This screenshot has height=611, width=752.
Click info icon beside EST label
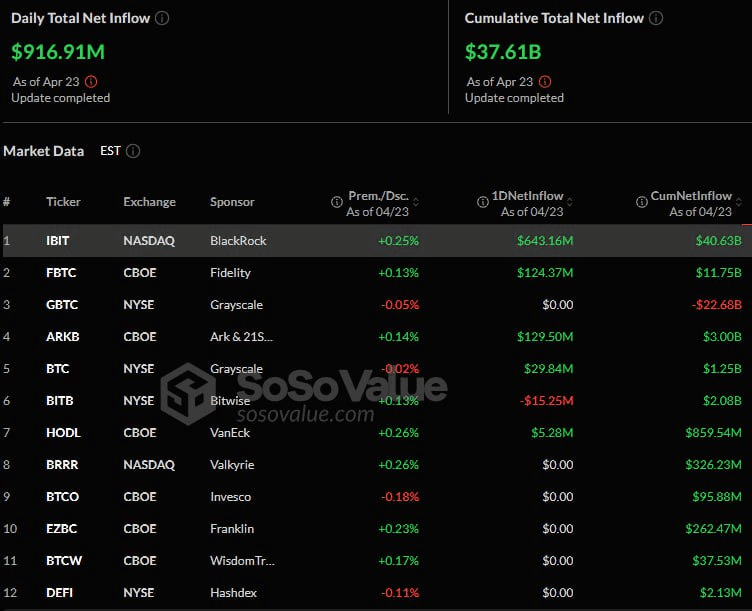coord(133,151)
